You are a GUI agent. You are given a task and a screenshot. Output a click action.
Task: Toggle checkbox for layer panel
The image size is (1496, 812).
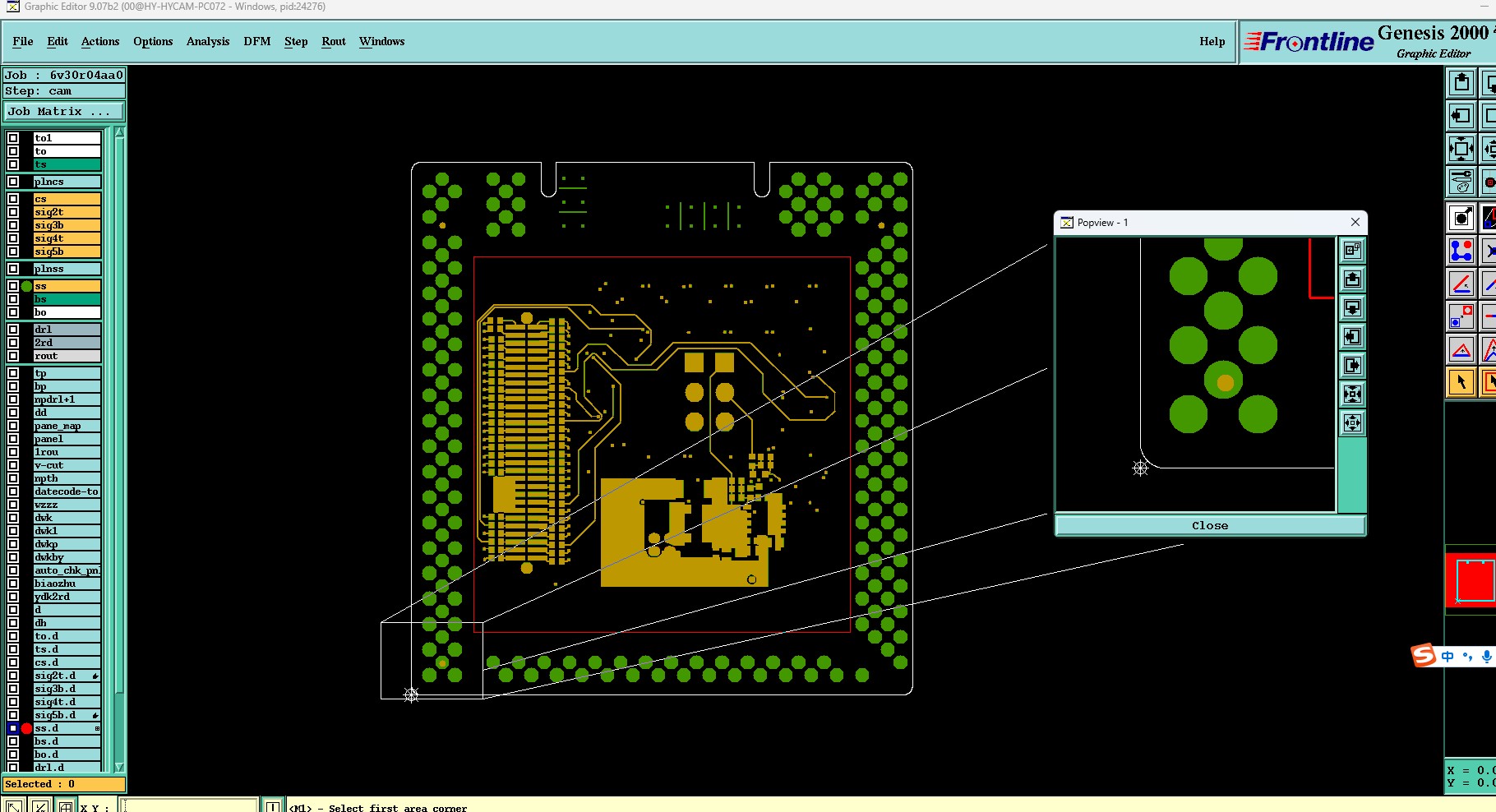[13, 439]
